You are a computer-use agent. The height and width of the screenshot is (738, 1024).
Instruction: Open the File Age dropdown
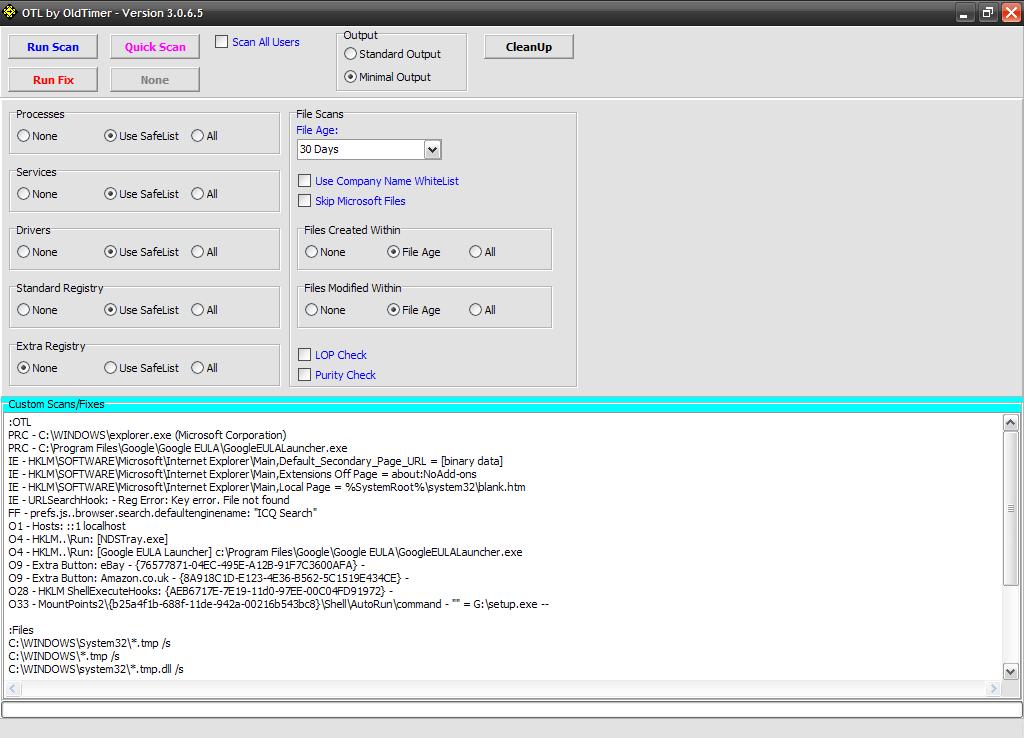pos(432,149)
